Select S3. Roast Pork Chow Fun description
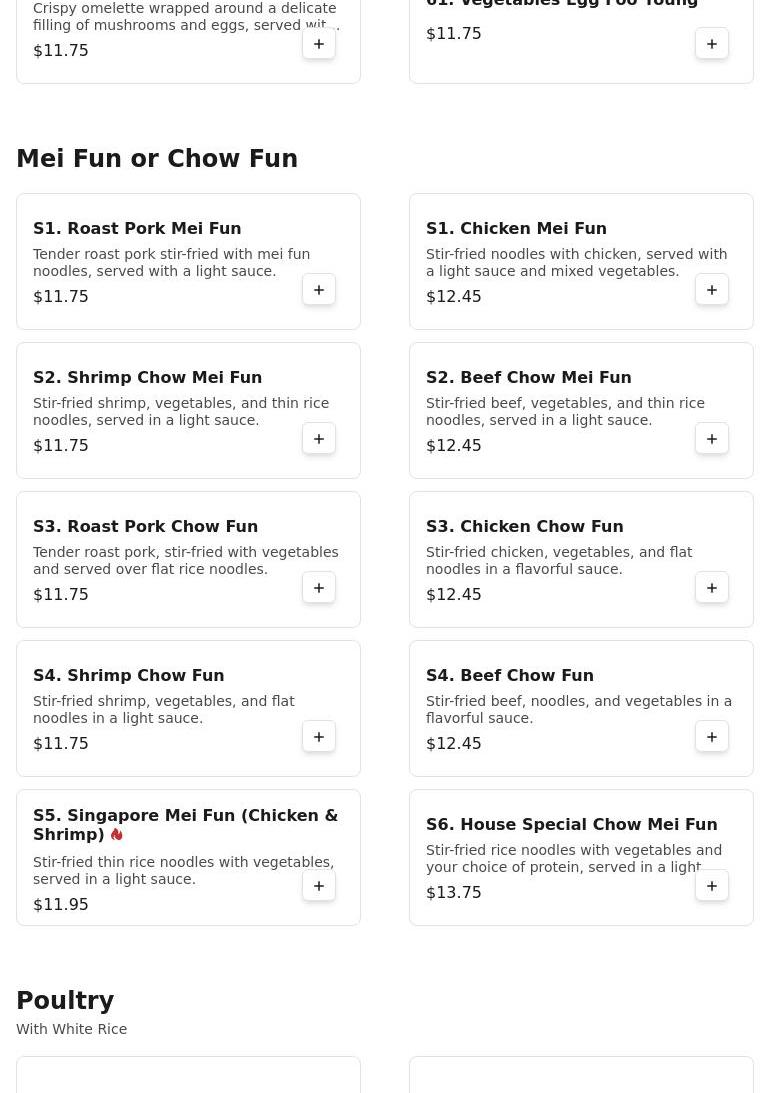Screen dimensions: 770x1093 click(185, 560)
